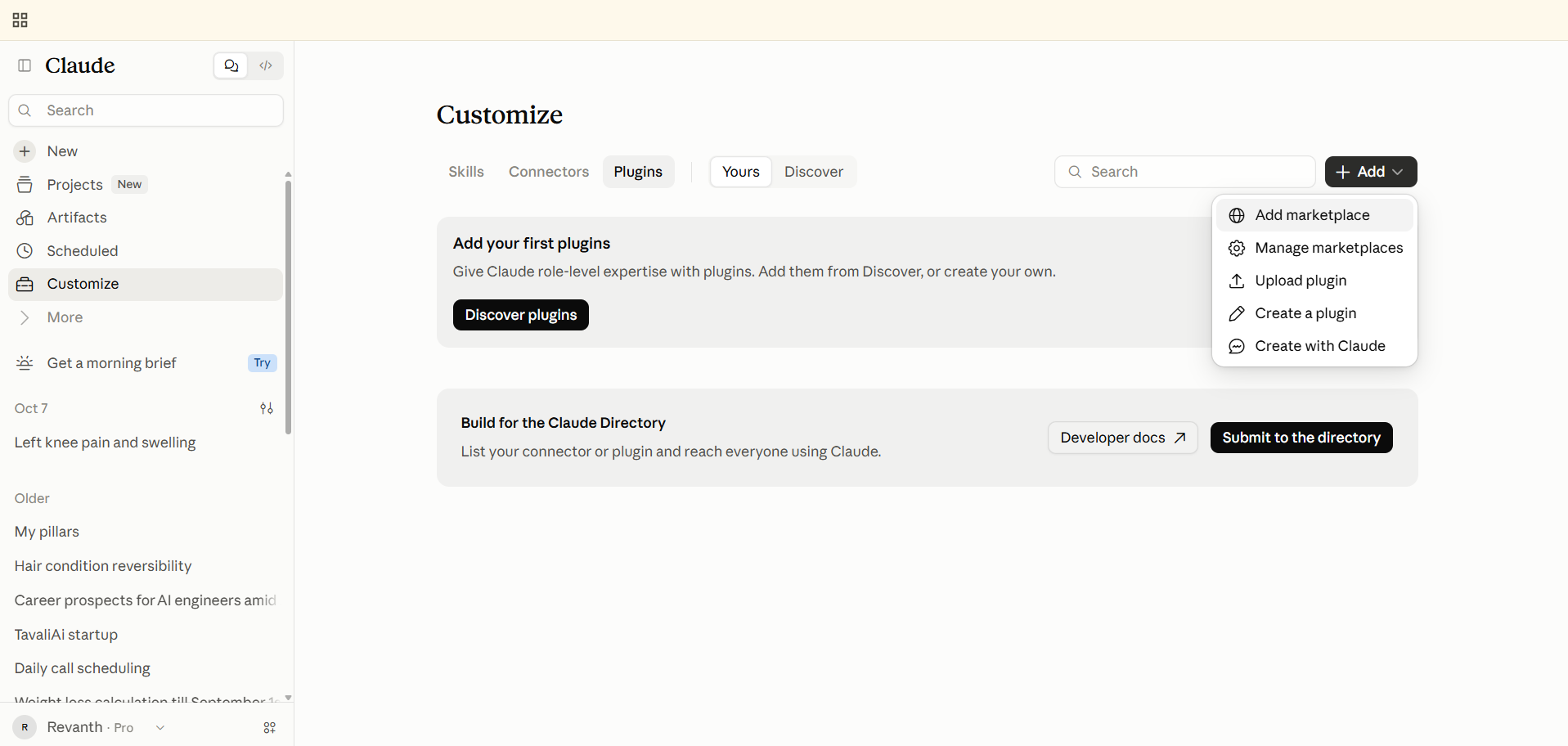Choose Create a plugin from the menu

(x=1314, y=313)
